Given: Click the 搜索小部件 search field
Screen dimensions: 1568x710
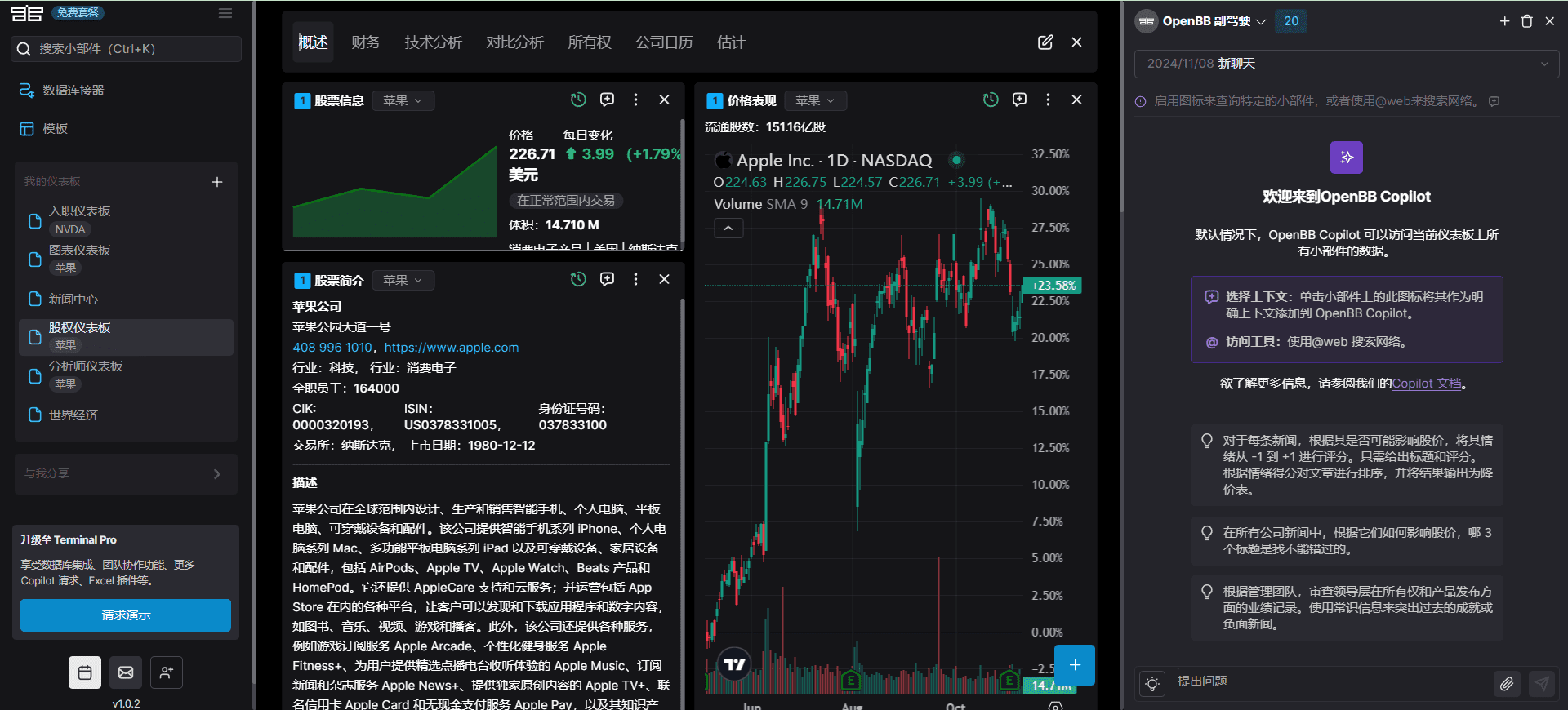Looking at the screenshot, I should click(127, 49).
